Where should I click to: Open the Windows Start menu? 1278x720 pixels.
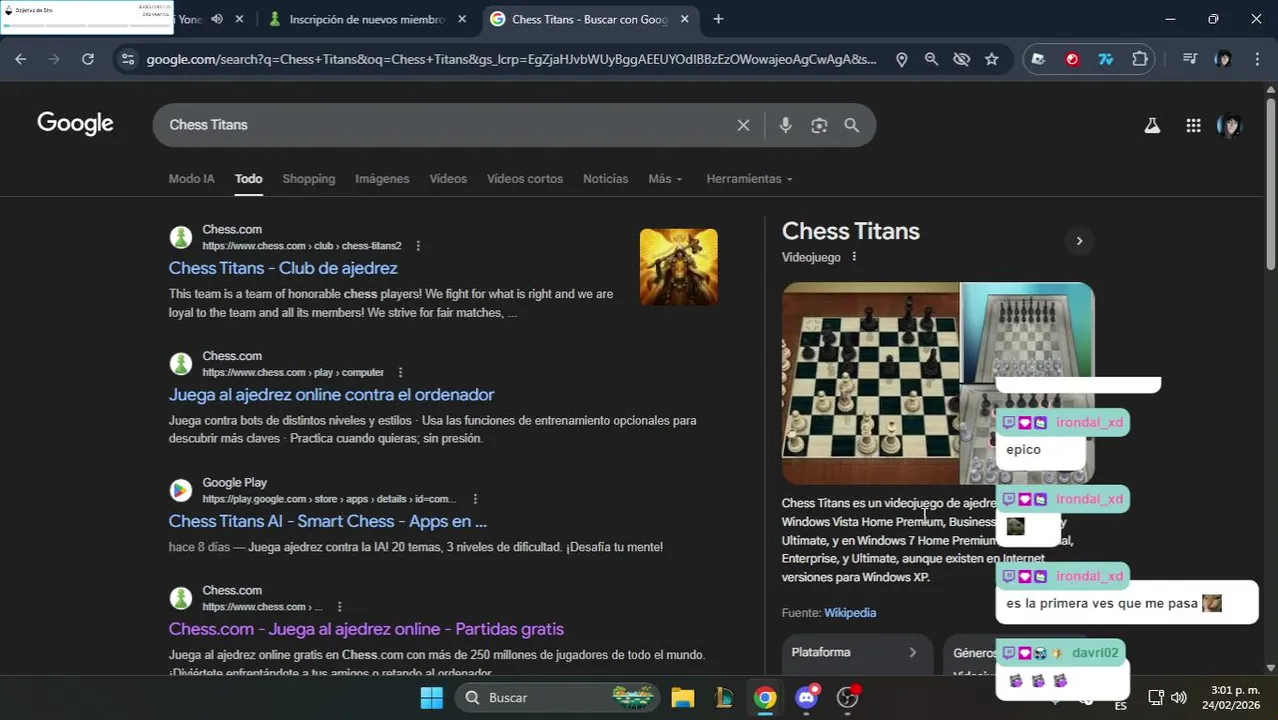[x=431, y=697]
